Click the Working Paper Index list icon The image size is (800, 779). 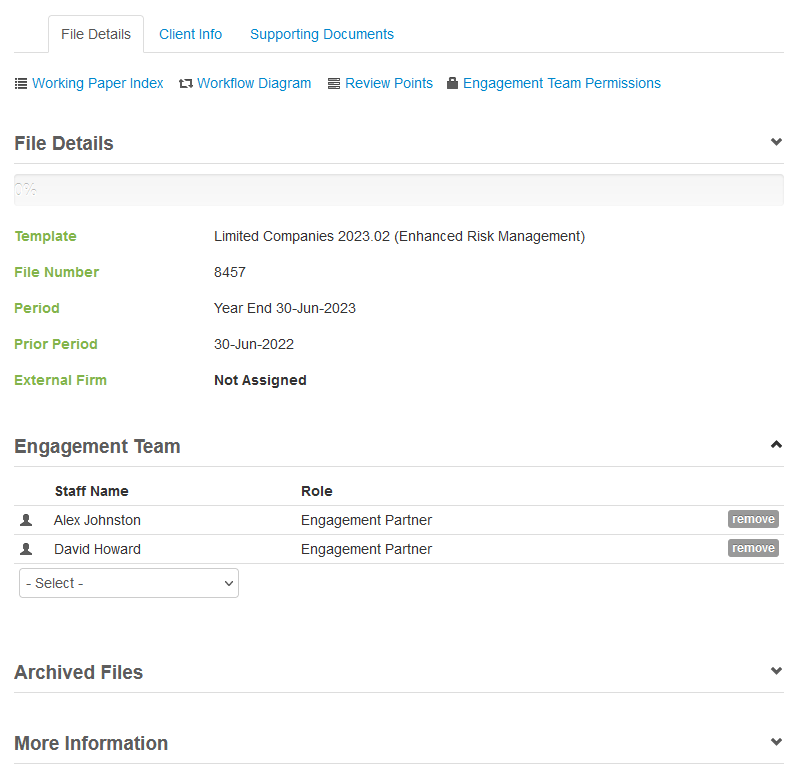tap(21, 84)
